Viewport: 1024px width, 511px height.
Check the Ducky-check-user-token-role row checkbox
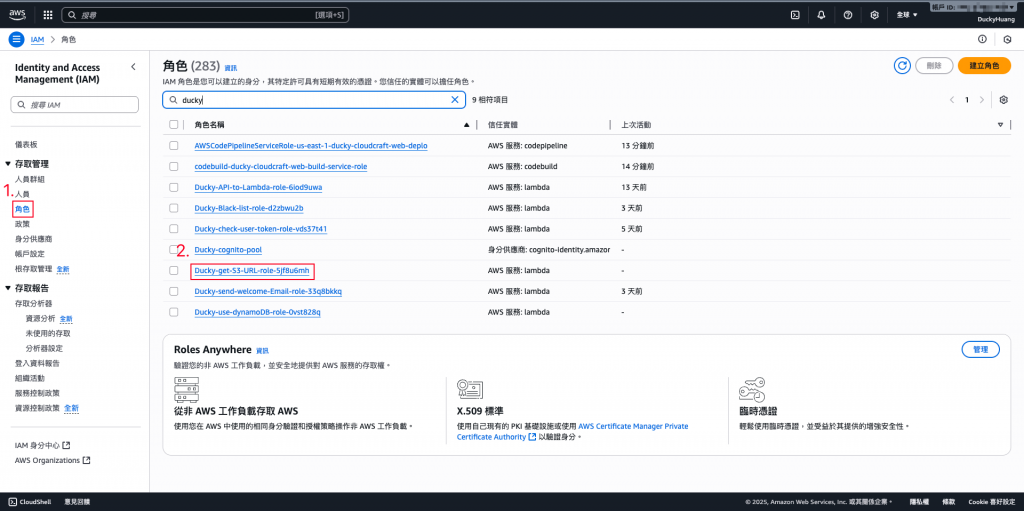(174, 229)
